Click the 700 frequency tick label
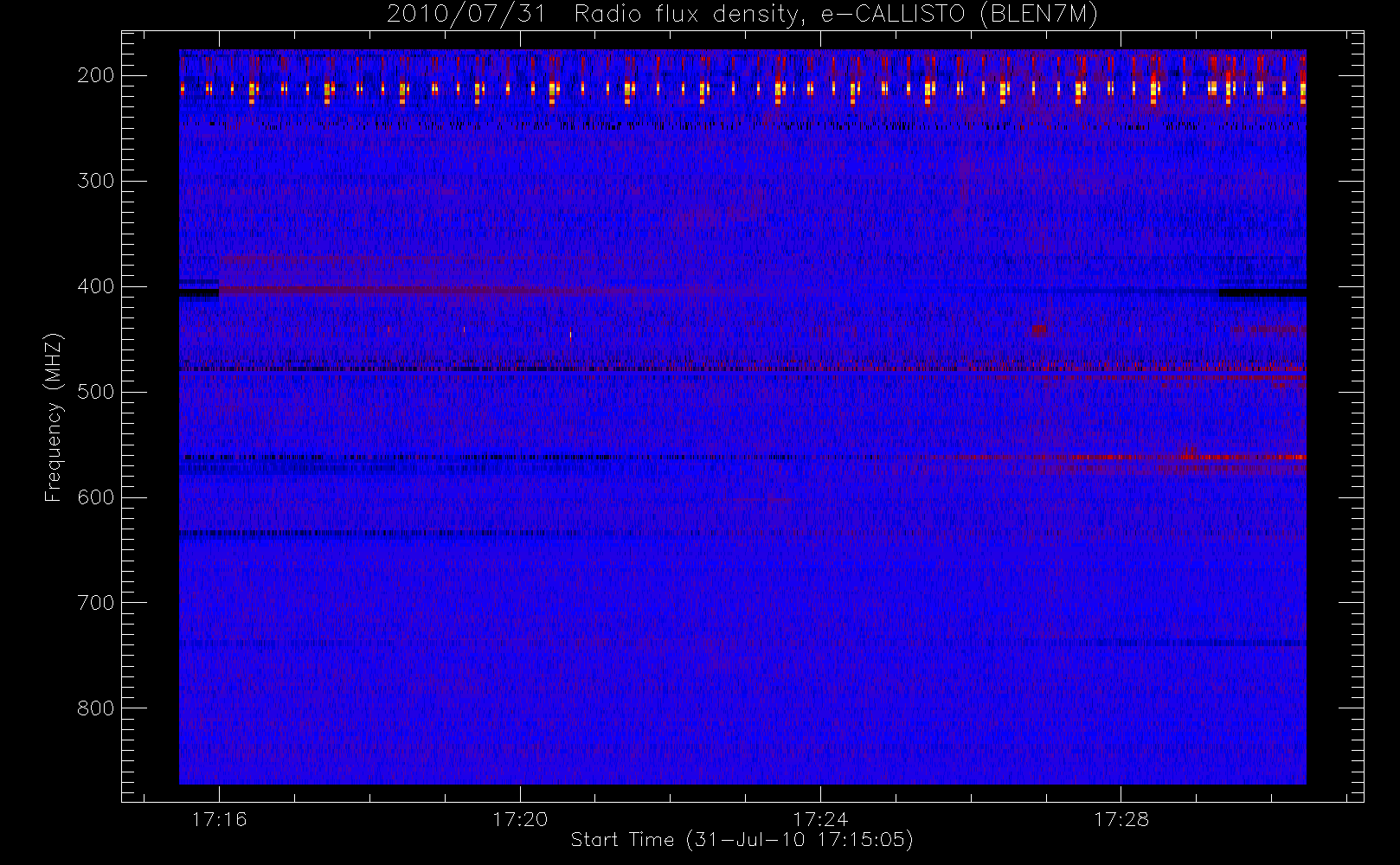This screenshot has height=865, width=1400. (96, 603)
